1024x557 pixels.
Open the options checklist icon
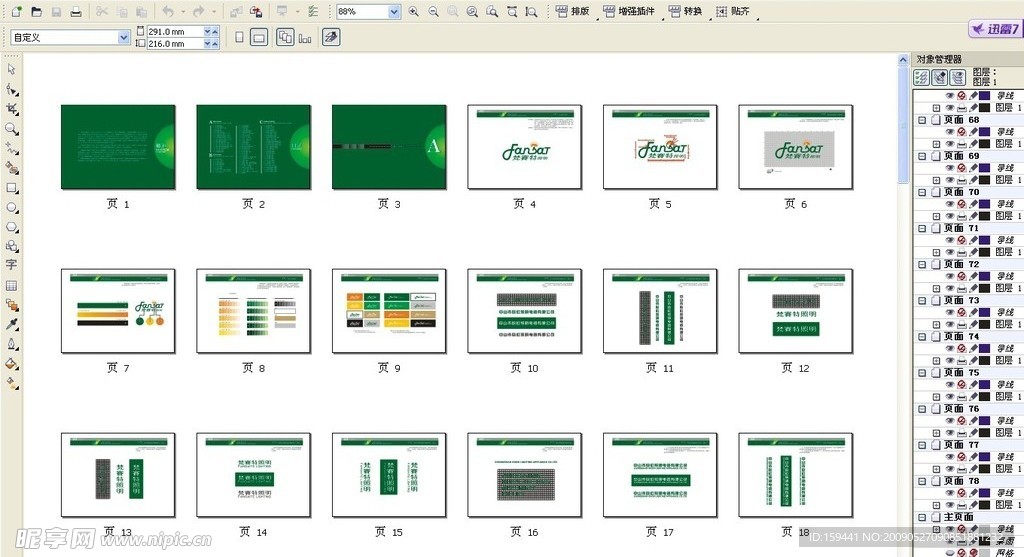point(313,12)
